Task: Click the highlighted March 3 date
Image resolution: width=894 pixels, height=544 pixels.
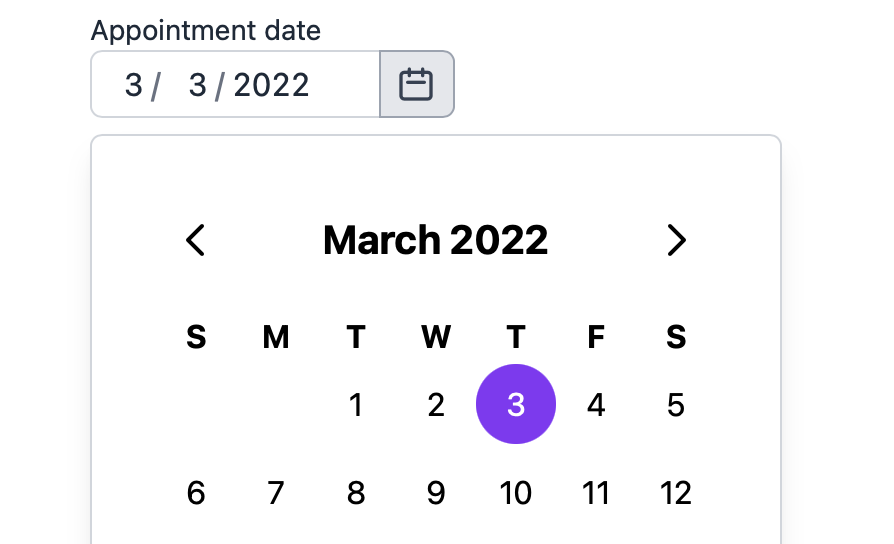Action: coord(516,405)
